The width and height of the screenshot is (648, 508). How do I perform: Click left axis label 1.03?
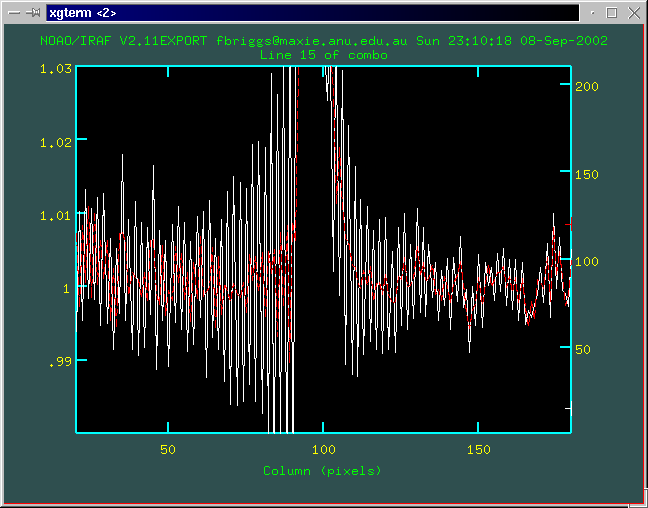(56, 69)
